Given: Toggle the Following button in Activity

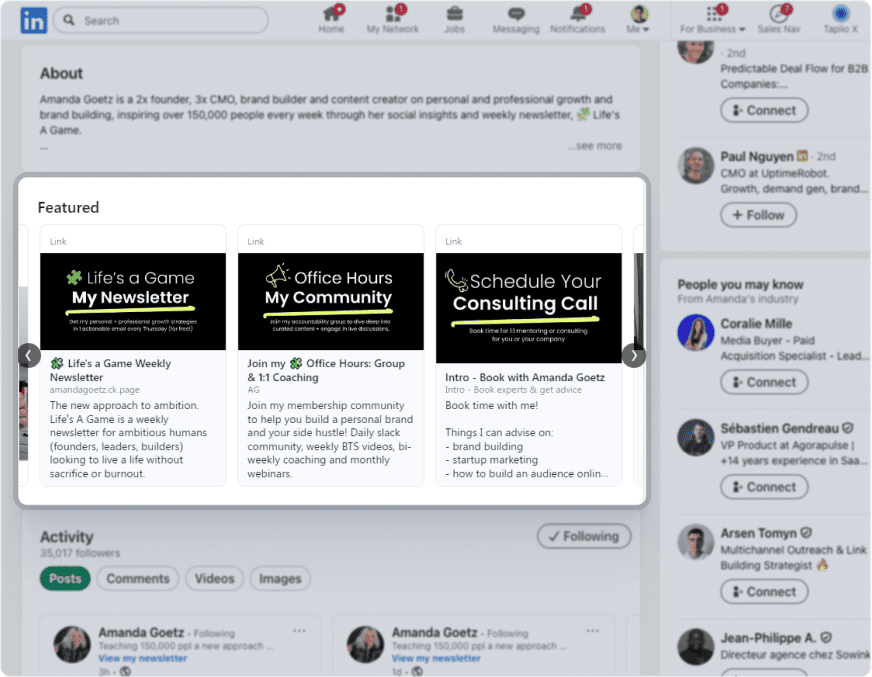Looking at the screenshot, I should point(584,536).
